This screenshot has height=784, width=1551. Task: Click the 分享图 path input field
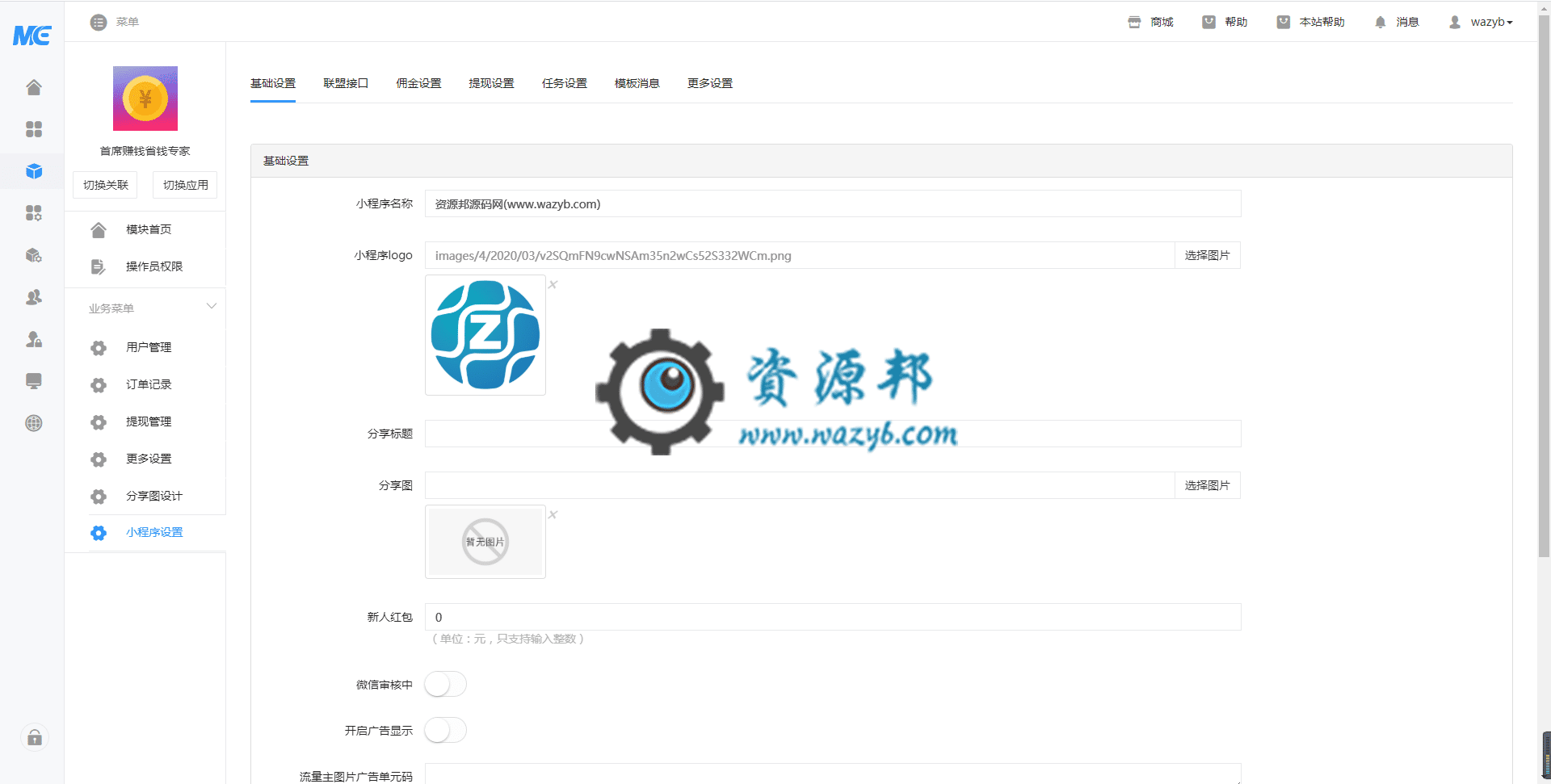pyautogui.click(x=800, y=485)
